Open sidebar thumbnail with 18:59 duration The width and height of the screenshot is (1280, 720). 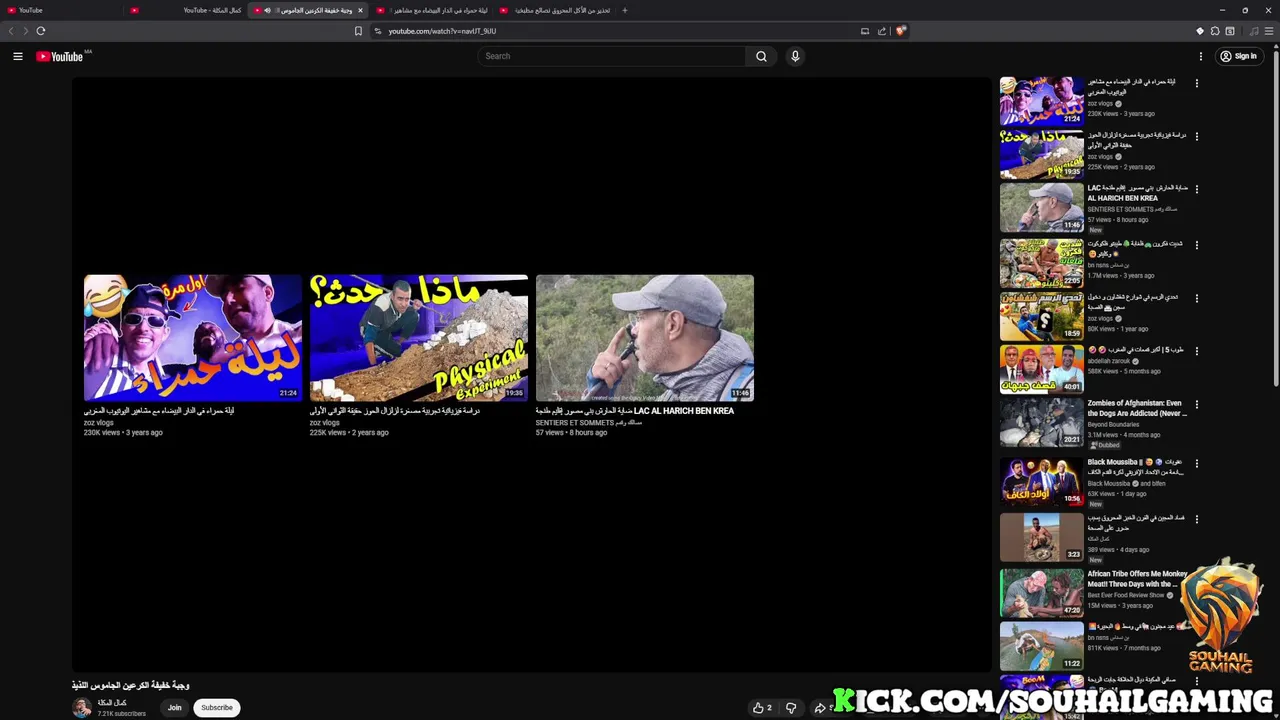tap(1042, 316)
